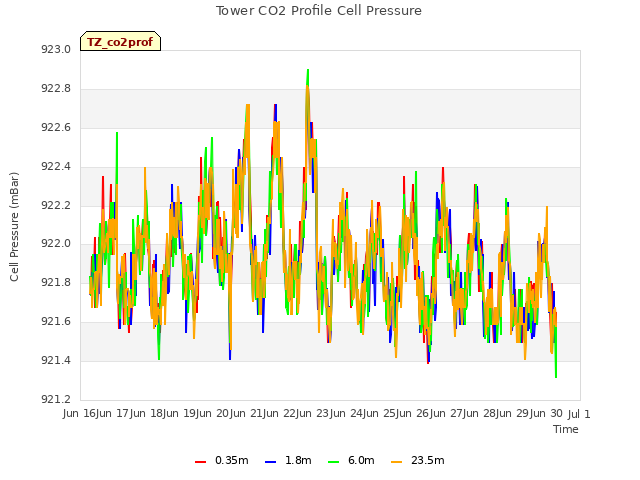Click the 24Jun x-axis tick label
Image resolution: width=640 pixels, height=480 pixels.
click(x=364, y=413)
